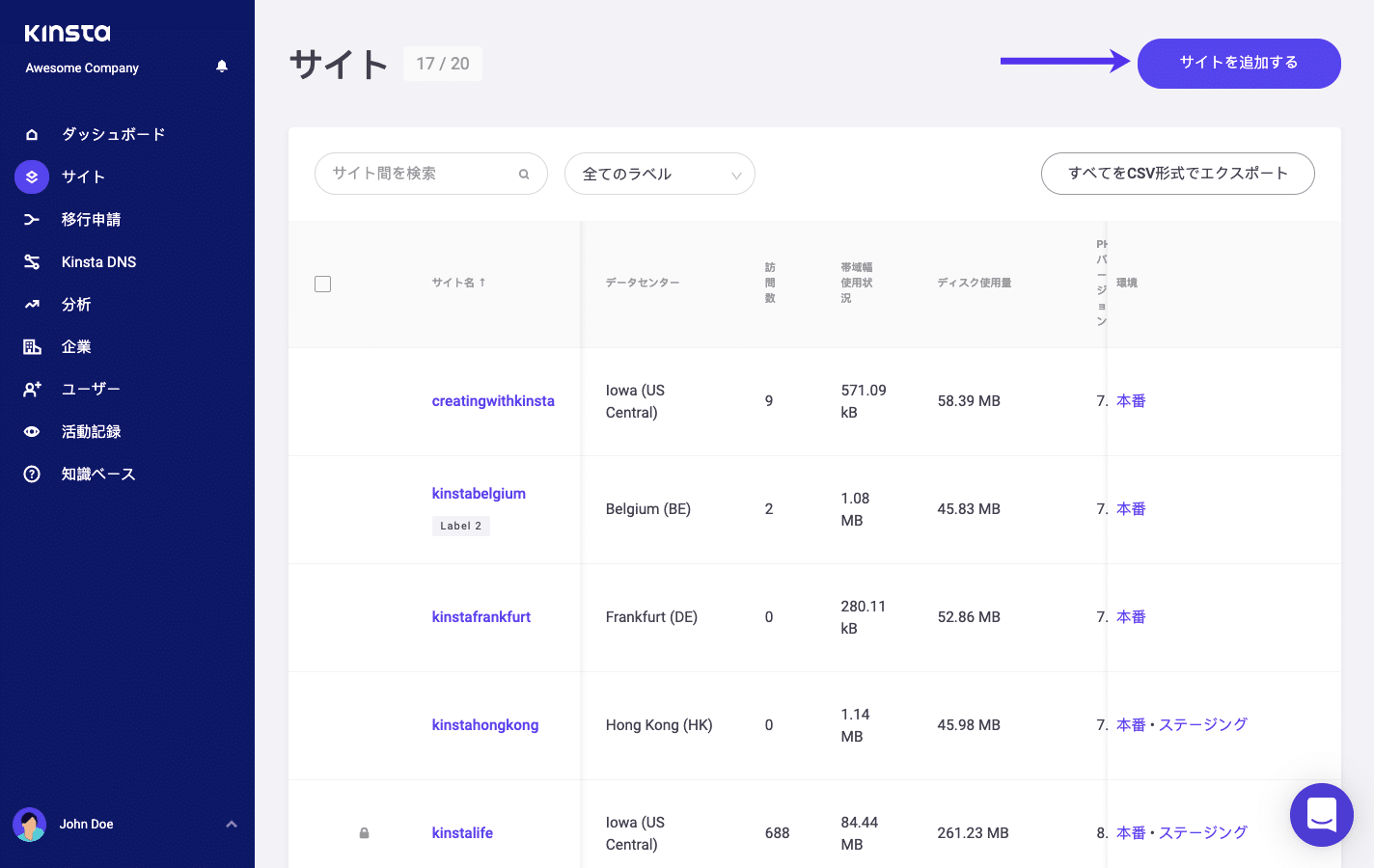Screen dimensions: 1374x868
Task: Open ダッシュボード menu item
Action: (114, 134)
